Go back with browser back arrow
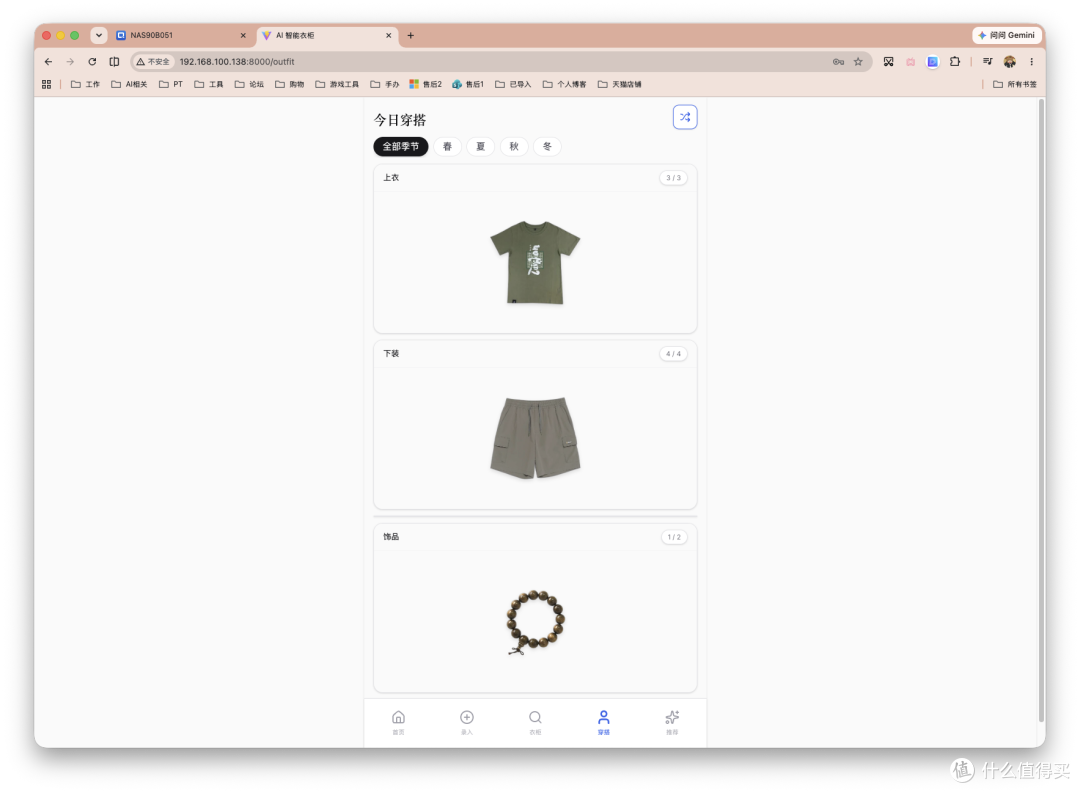The image size is (1080, 793). click(x=48, y=61)
